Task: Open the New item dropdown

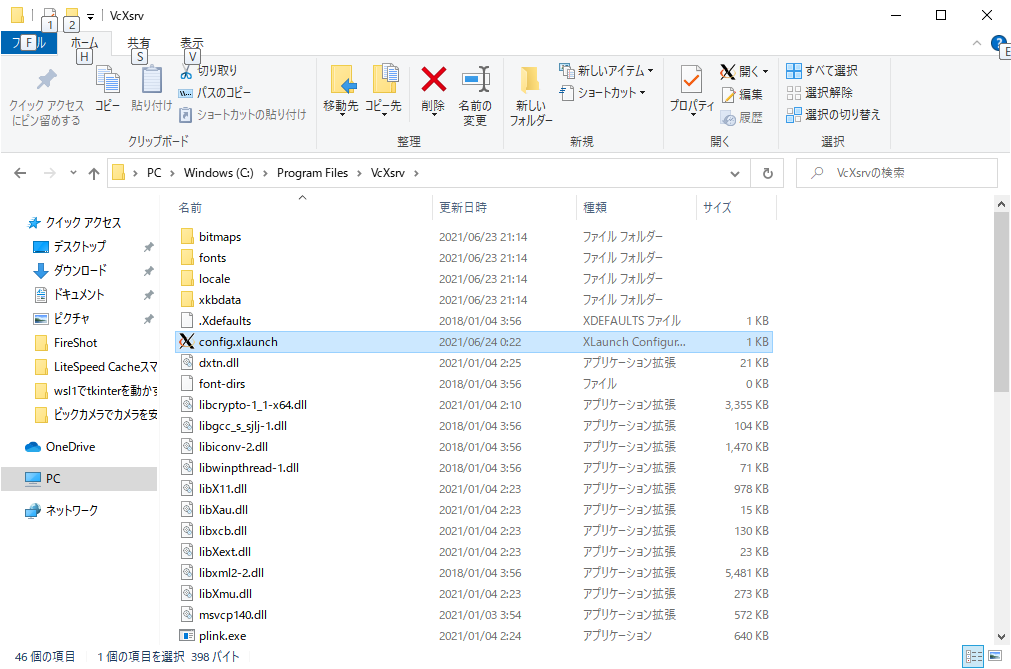Action: point(606,71)
